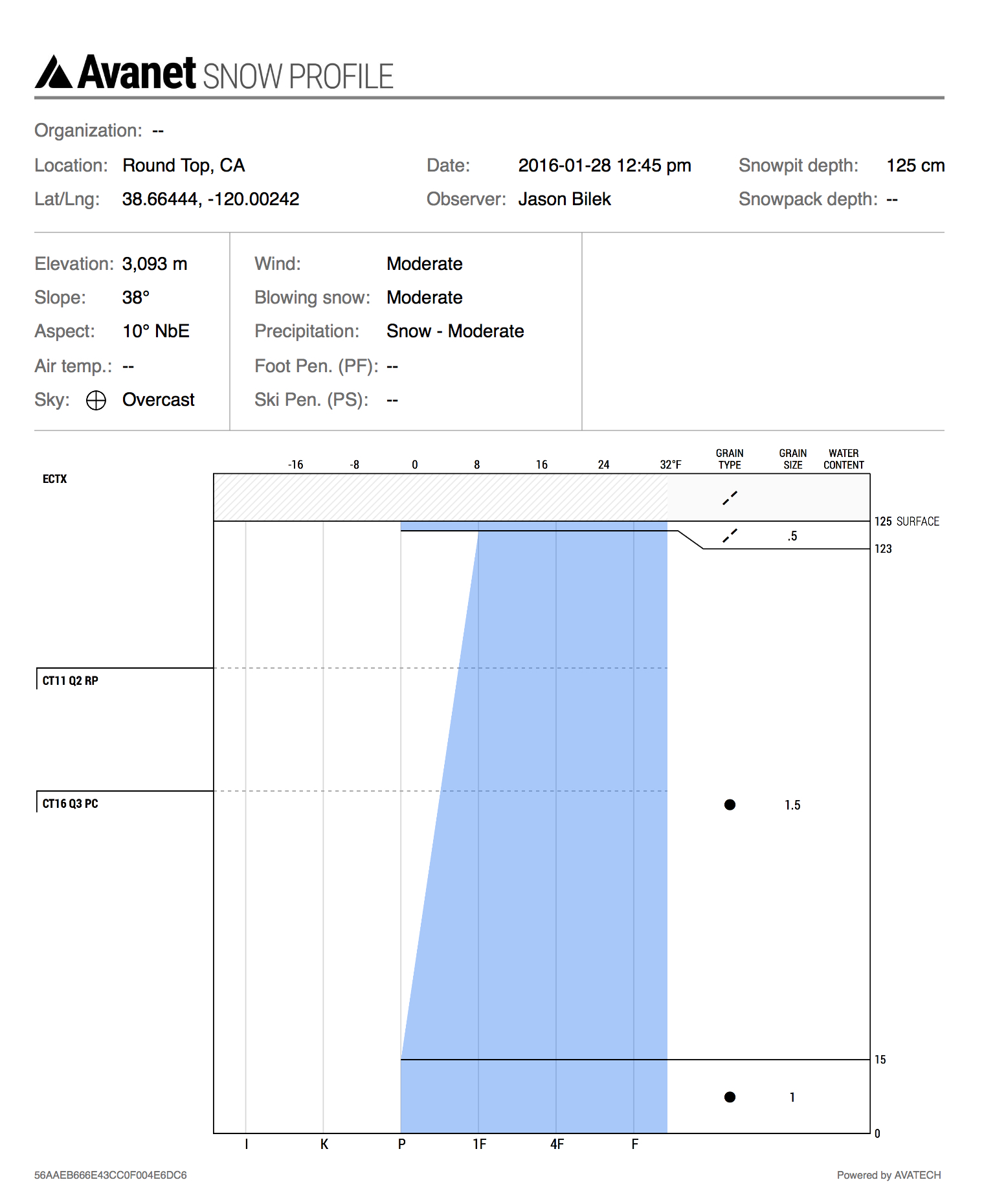Click the ECTX test label
Image resolution: width=984 pixels, height=1204 pixels.
tap(54, 479)
